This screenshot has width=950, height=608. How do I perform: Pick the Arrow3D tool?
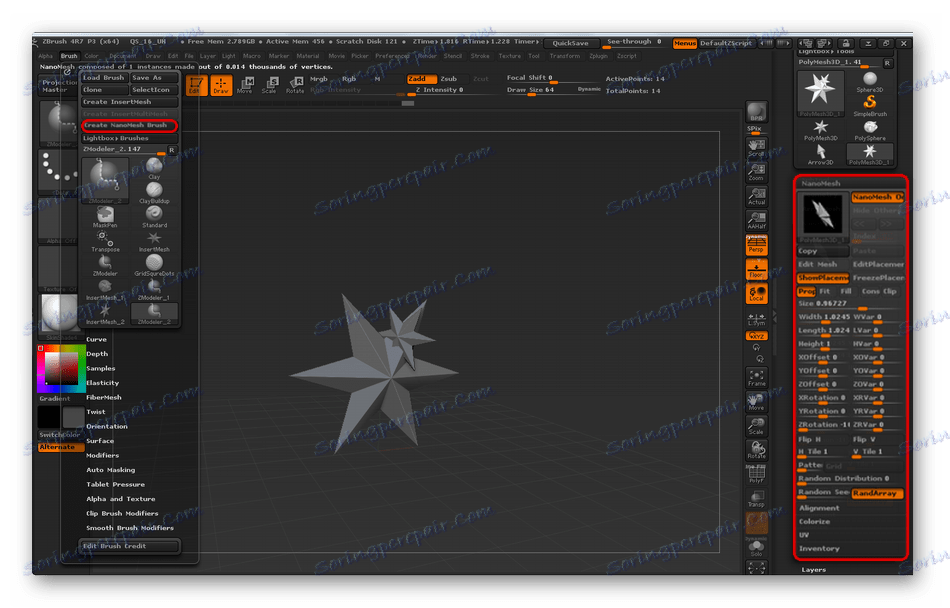[x=820, y=151]
